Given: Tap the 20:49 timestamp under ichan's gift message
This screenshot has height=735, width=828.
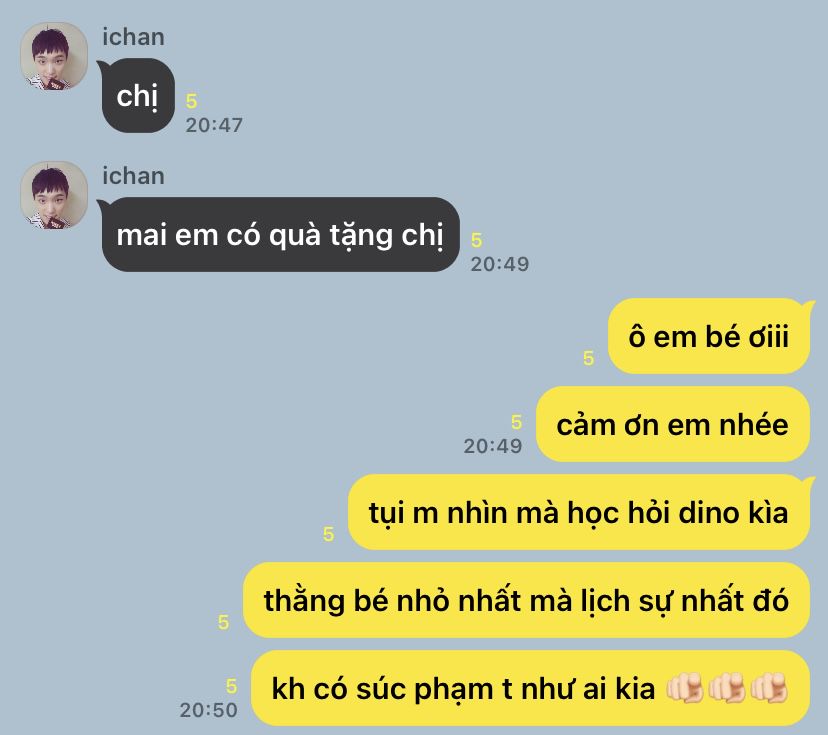Looking at the screenshot, I should pyautogui.click(x=500, y=264).
